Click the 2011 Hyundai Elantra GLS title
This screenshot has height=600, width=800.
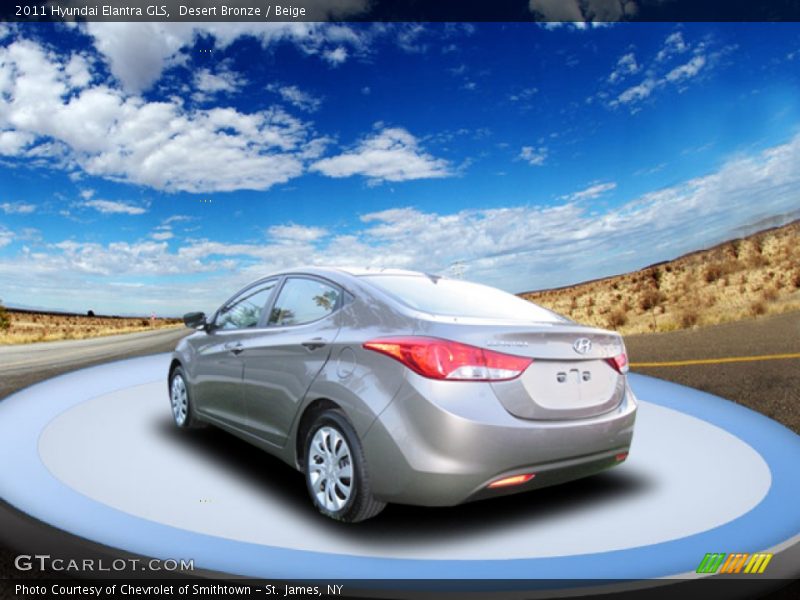tap(91, 11)
